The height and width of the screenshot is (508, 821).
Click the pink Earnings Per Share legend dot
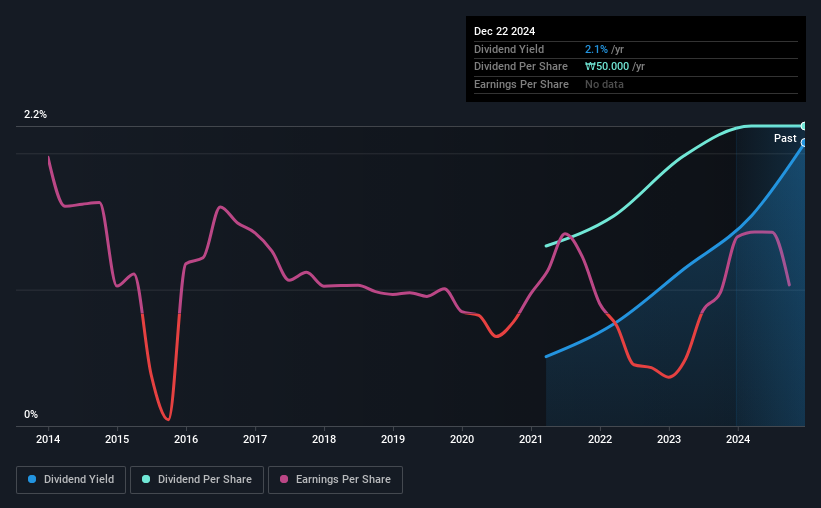(x=284, y=479)
